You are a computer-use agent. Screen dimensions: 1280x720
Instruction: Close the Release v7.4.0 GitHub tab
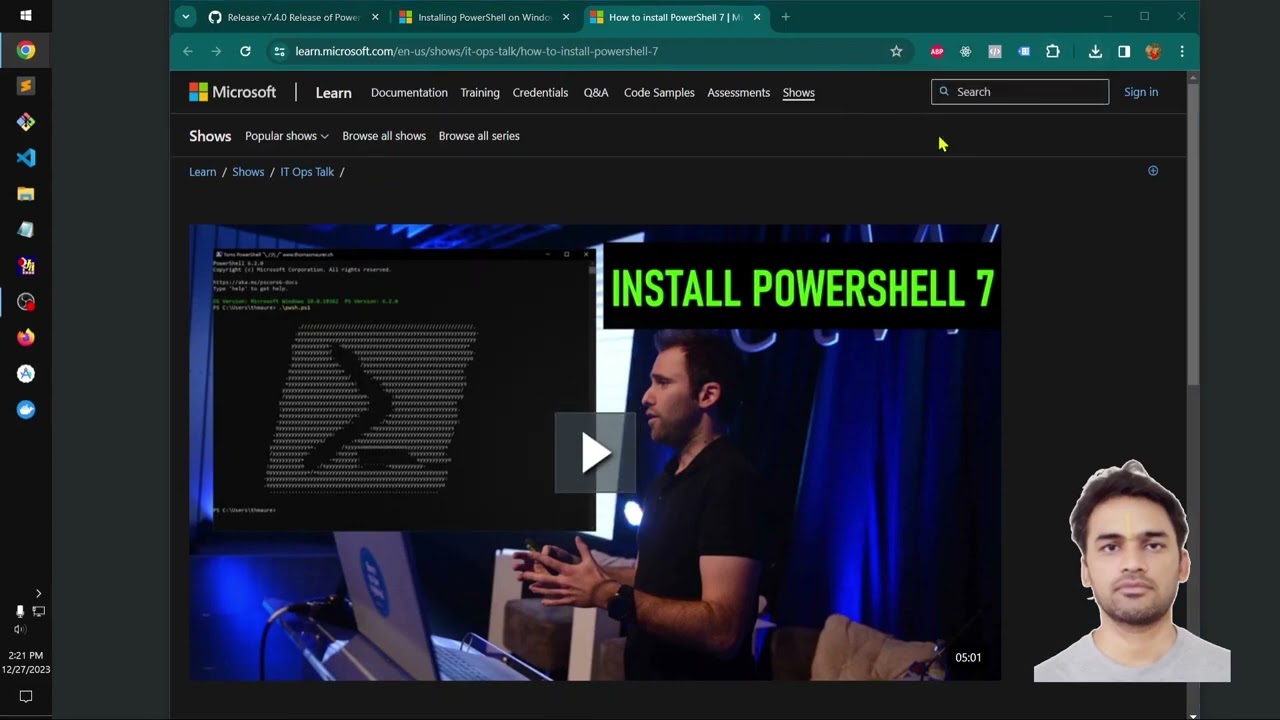click(375, 17)
